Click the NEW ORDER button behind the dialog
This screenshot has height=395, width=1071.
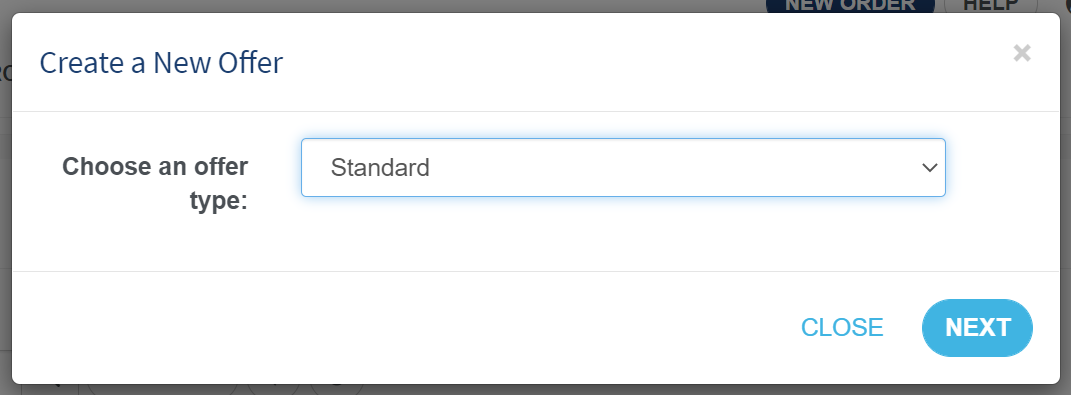850,5
